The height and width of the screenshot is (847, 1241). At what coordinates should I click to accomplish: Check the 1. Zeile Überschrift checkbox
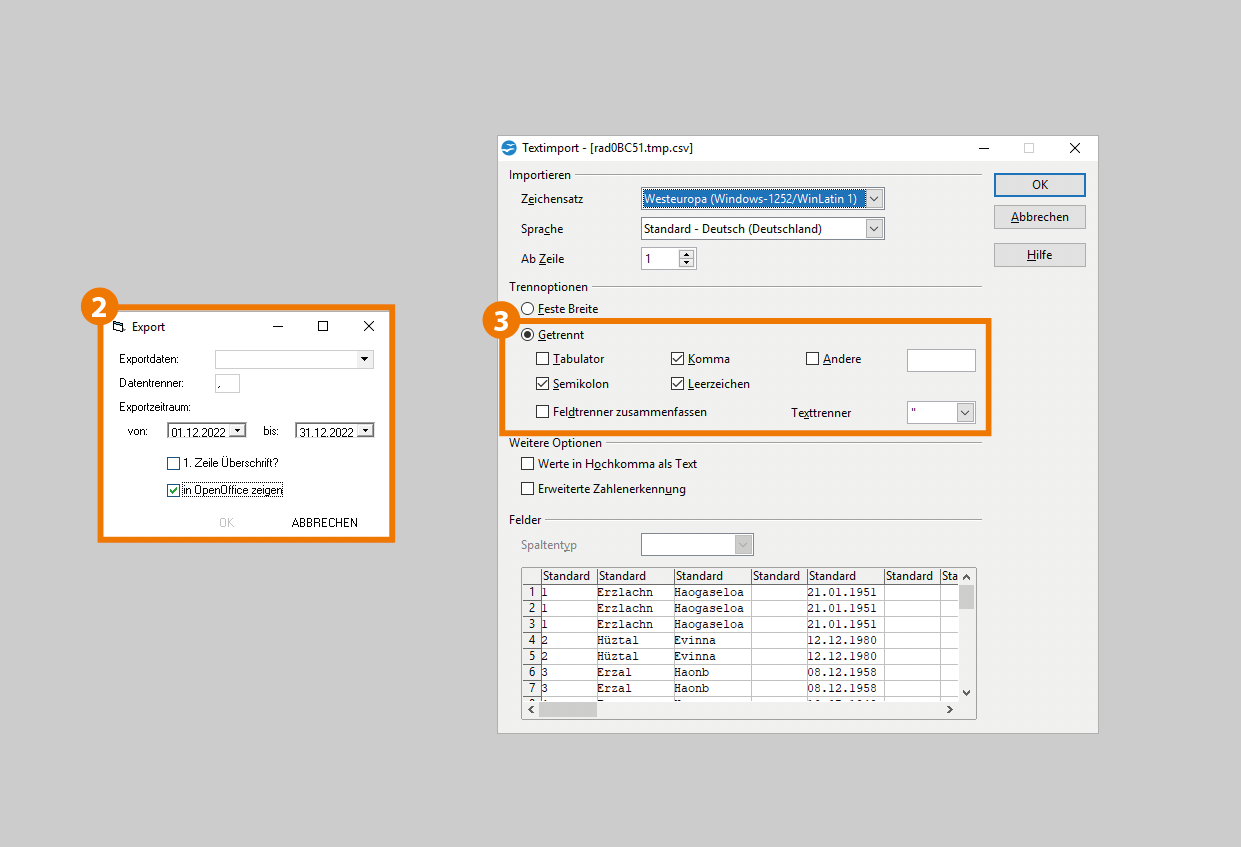coord(174,463)
